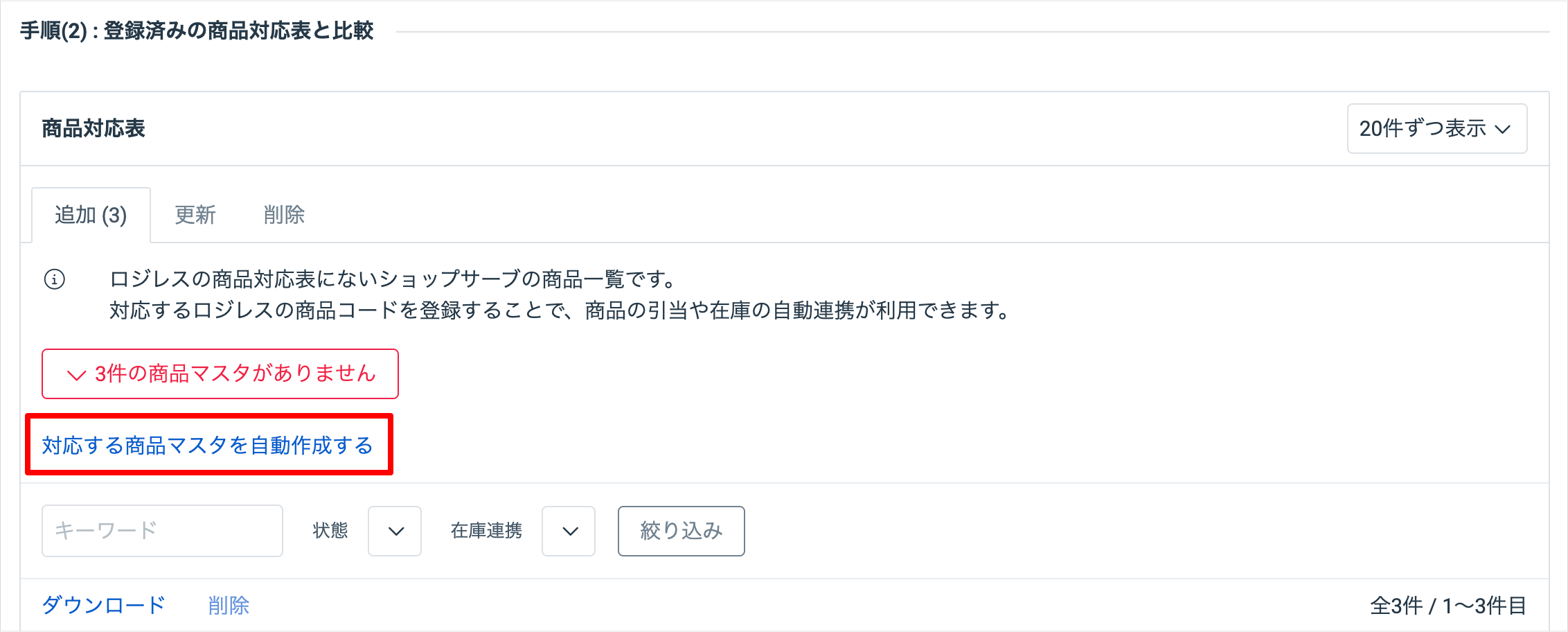Switch to the 削除 tab
Screen dimensions: 1568x632
coord(284,215)
